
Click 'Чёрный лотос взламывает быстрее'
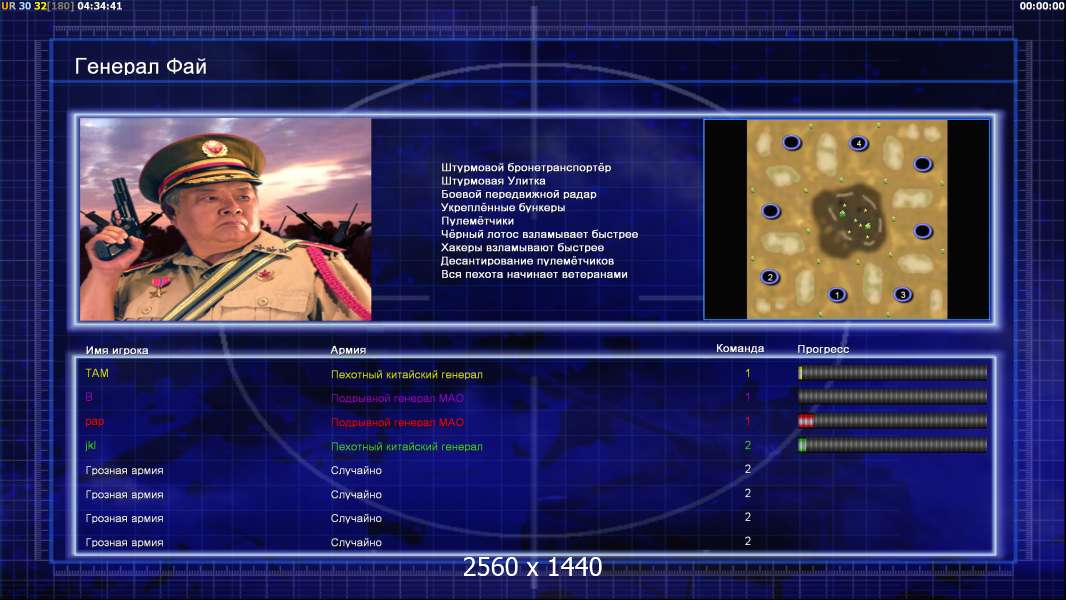[540, 234]
